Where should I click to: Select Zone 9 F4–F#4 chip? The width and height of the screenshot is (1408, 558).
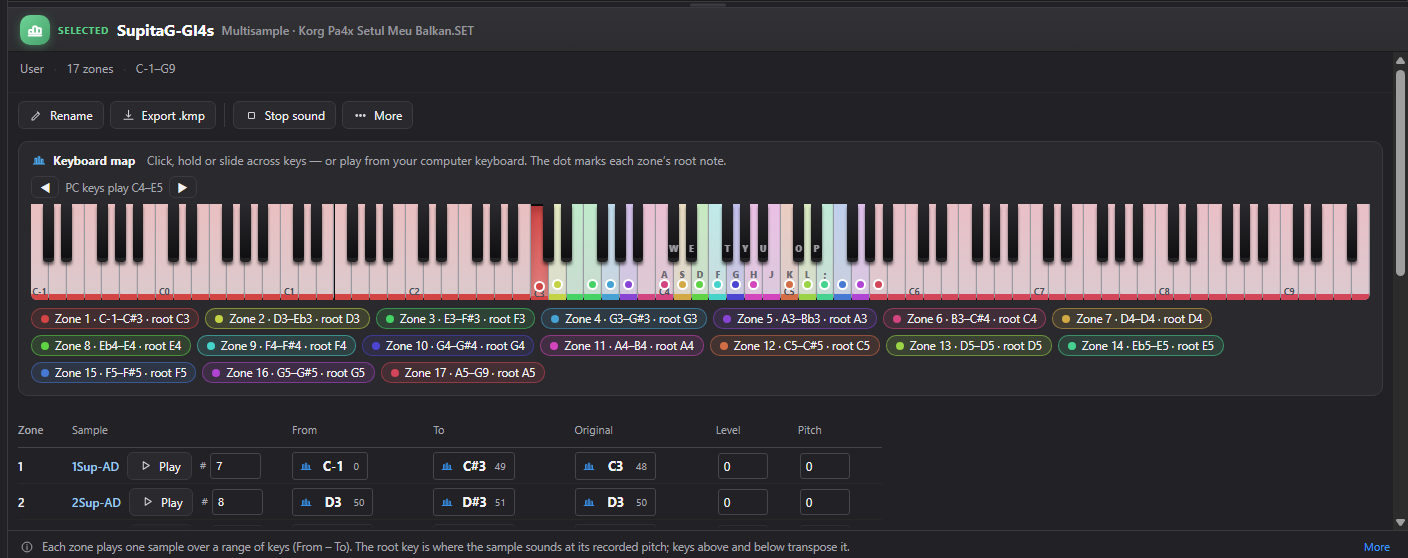[x=276, y=346]
